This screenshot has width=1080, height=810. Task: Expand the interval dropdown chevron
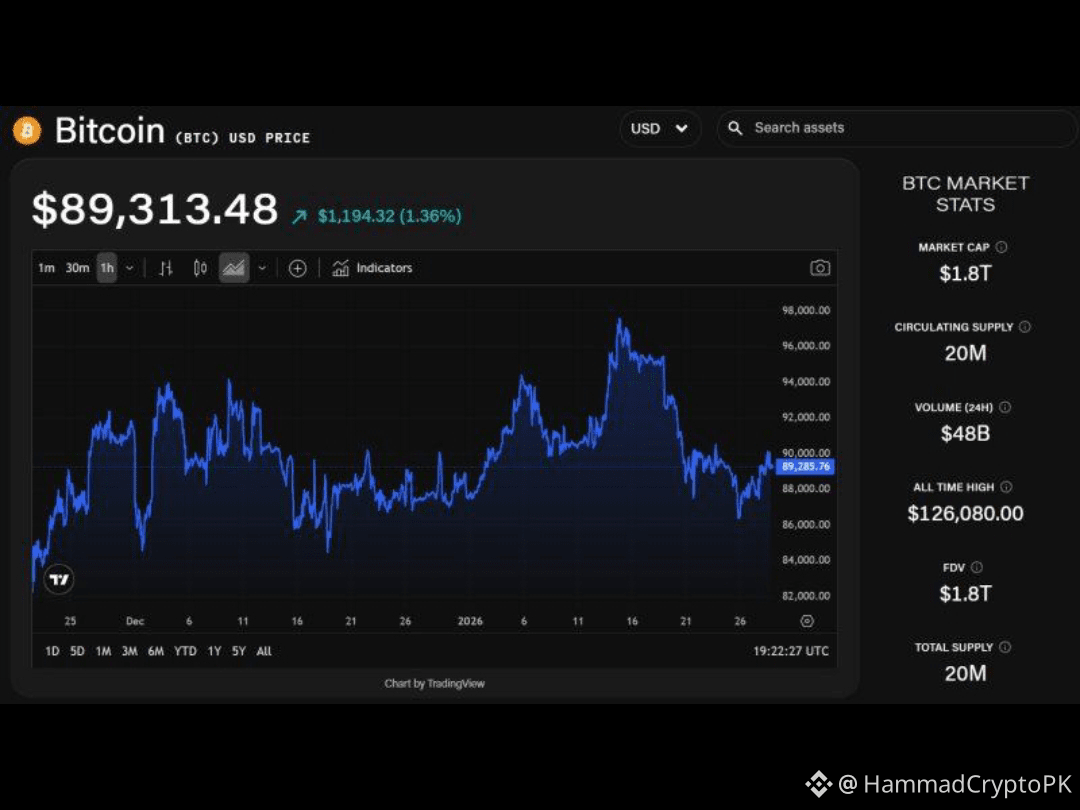coord(129,268)
